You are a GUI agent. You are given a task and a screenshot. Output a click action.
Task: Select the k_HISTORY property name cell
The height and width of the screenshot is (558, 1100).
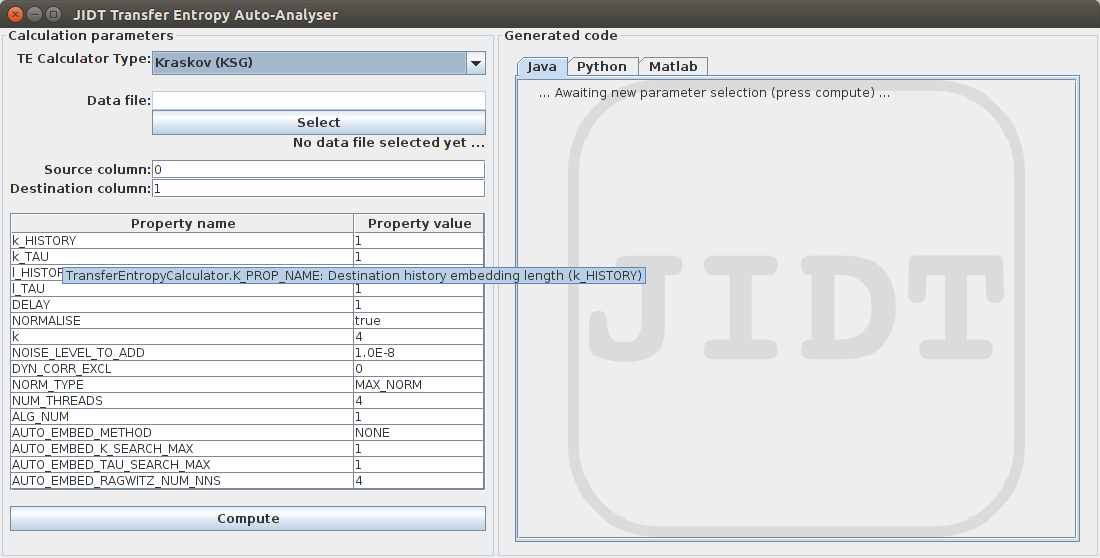(x=182, y=241)
